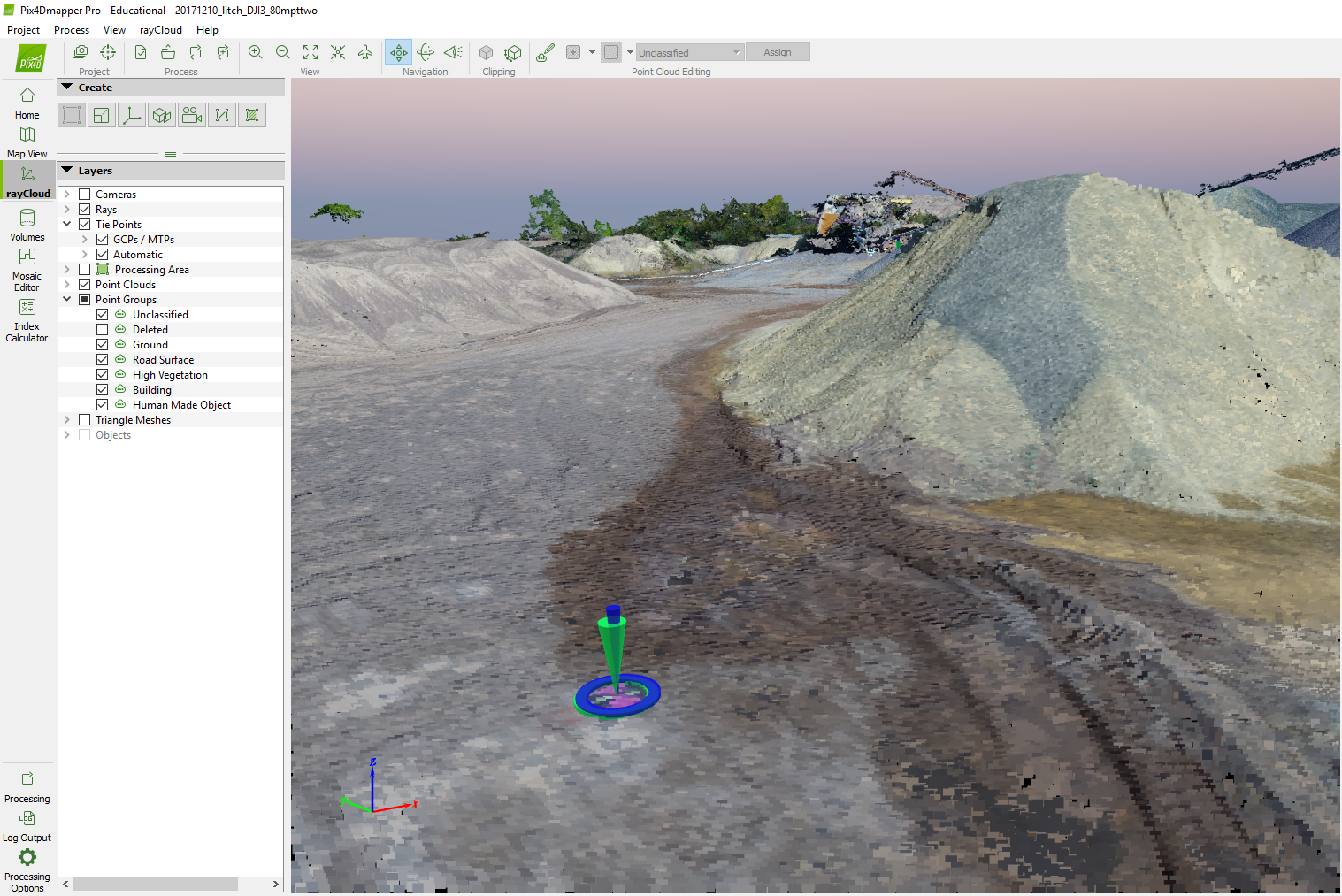The image size is (1342, 896).
Task: Open the Process menu
Action: coord(71,29)
